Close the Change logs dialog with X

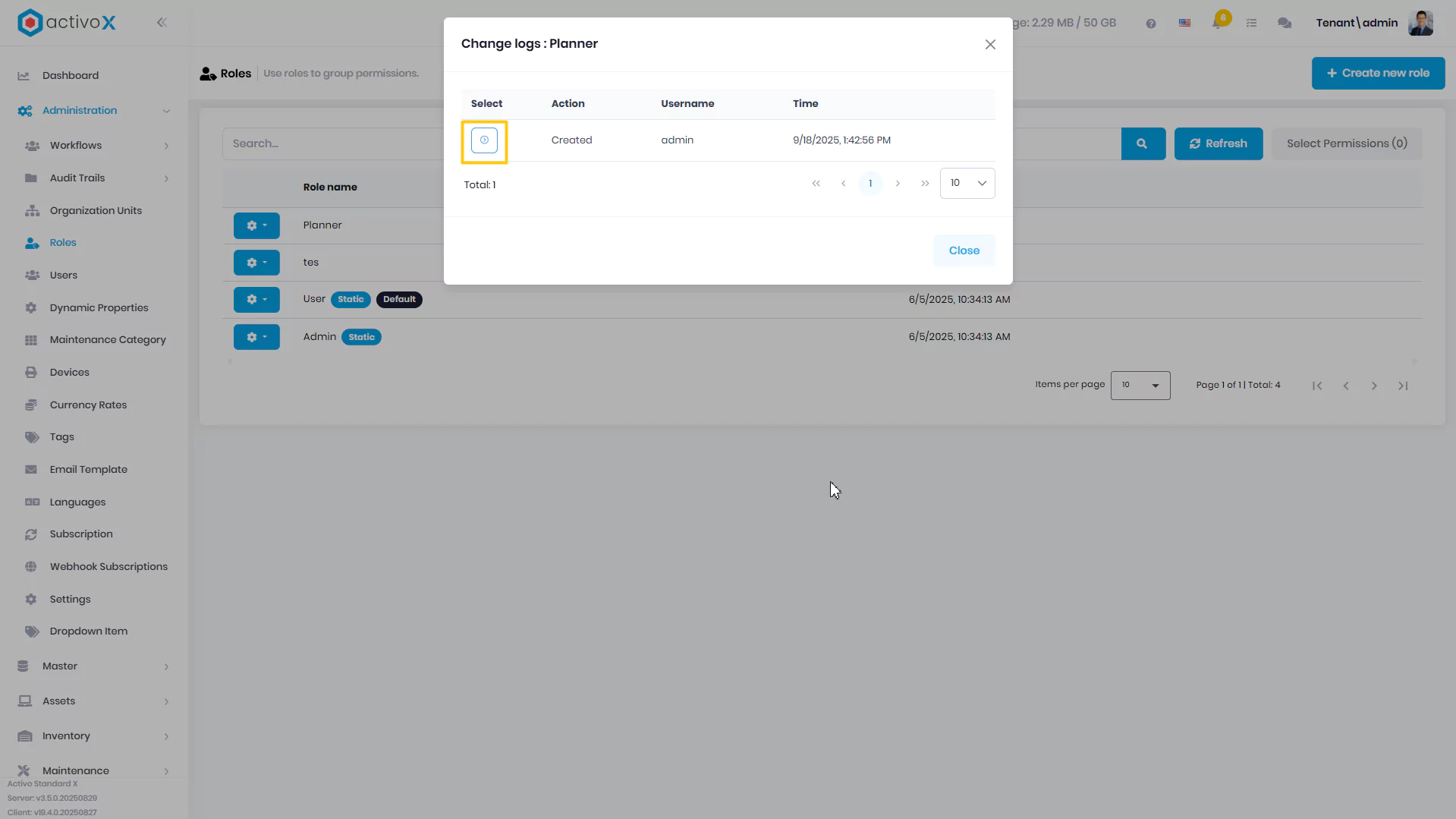[x=990, y=45]
